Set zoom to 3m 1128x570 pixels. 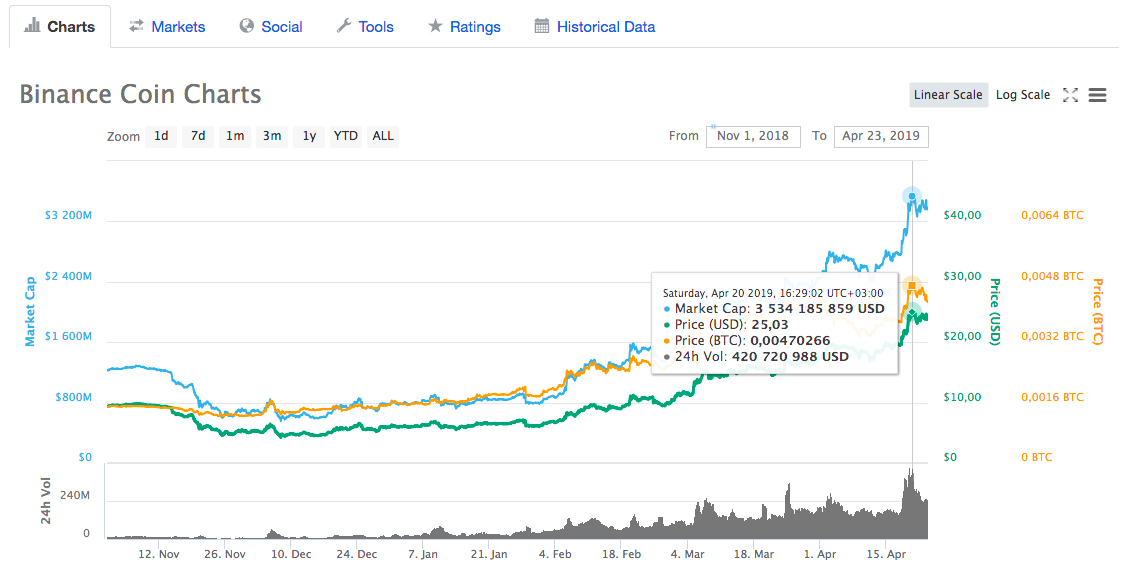click(x=272, y=136)
